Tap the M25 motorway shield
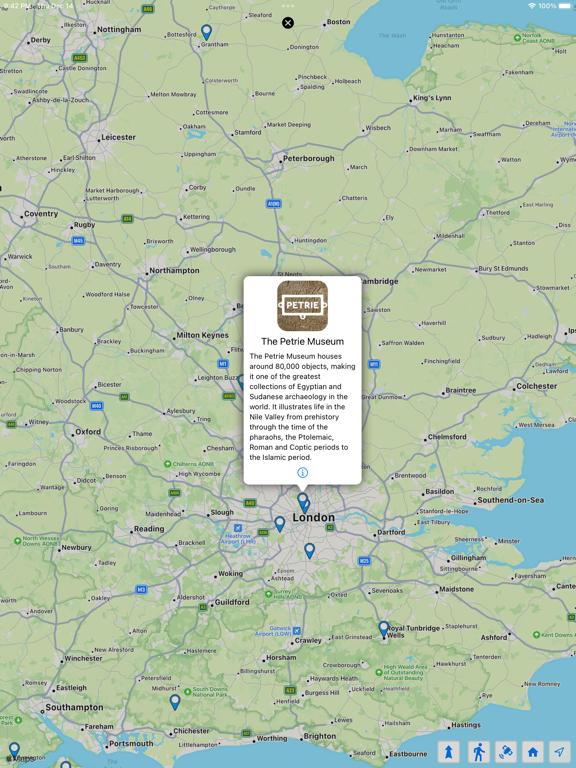Image resolution: width=576 pixels, height=768 pixels. (x=364, y=561)
